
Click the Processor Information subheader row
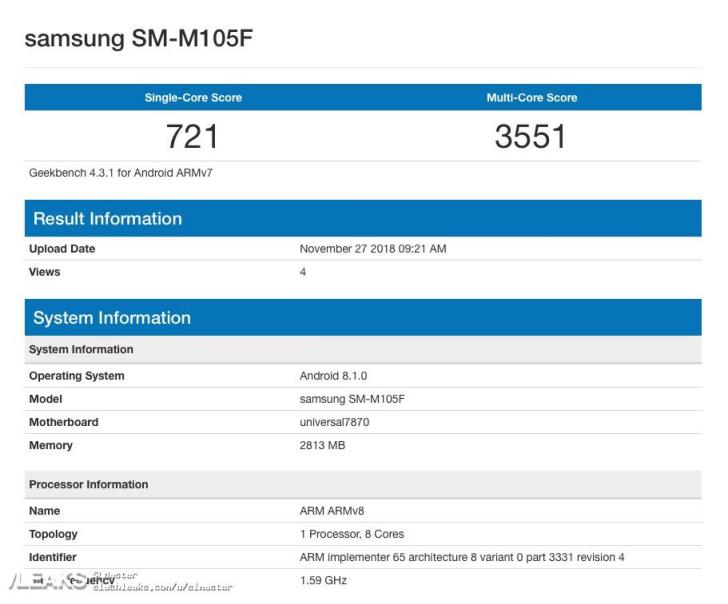coord(363,485)
